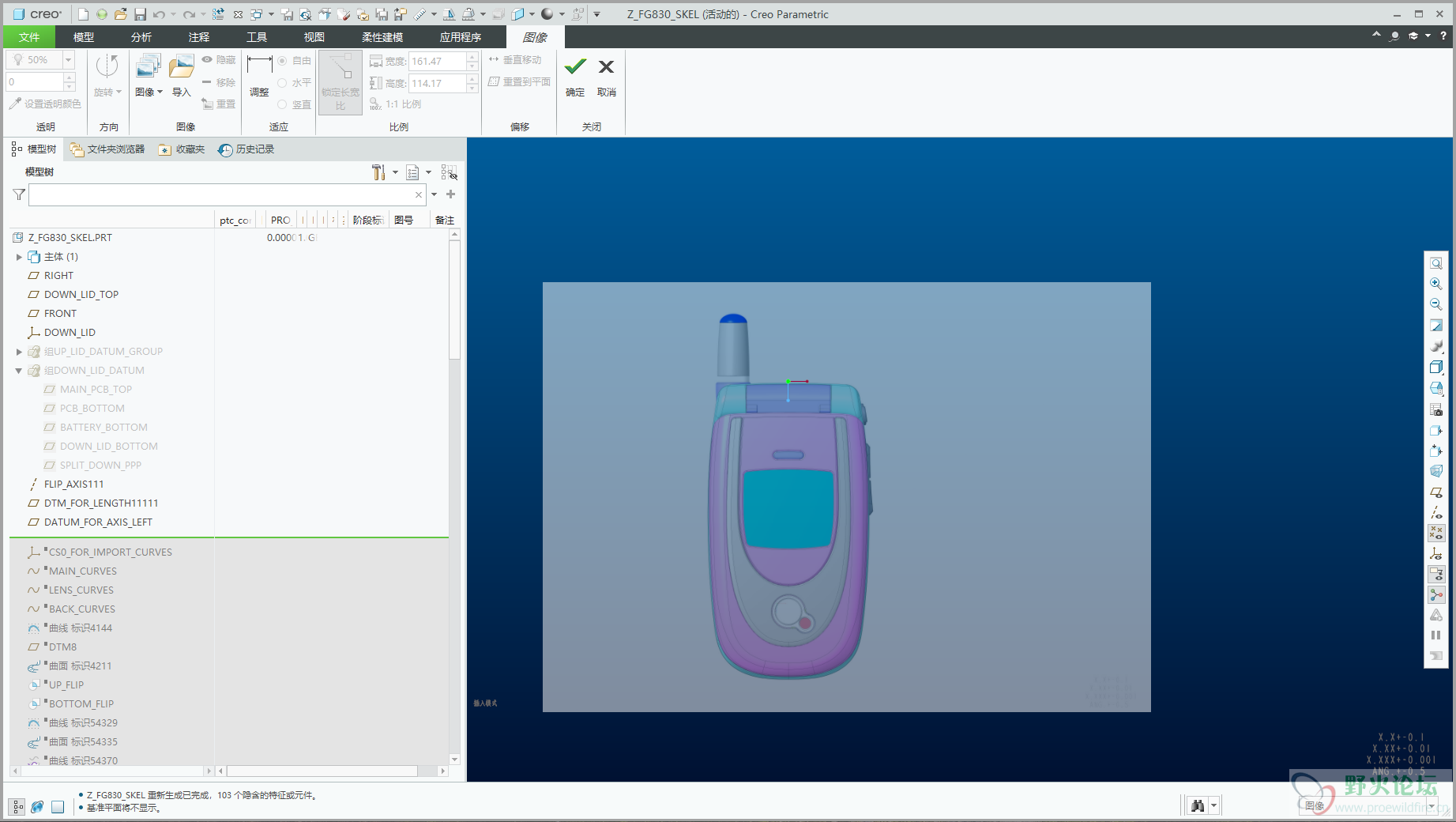Confirm with the green checkmark 确定
This screenshot has width=1456, height=822.
pyautogui.click(x=575, y=66)
